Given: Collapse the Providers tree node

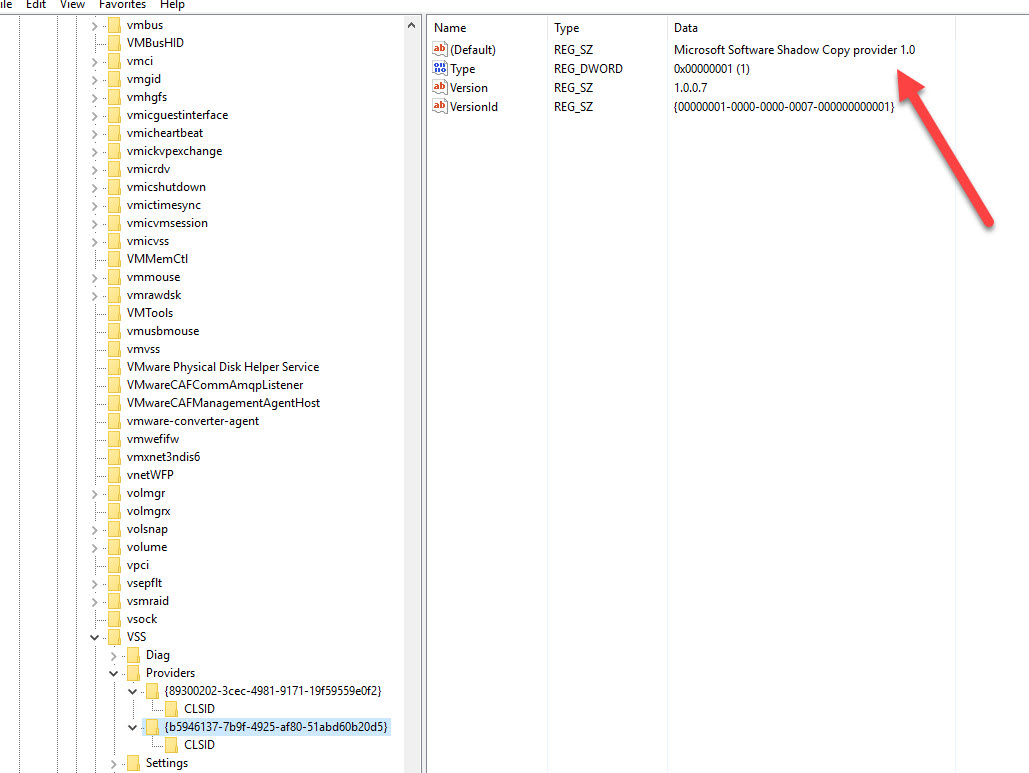Looking at the screenshot, I should (x=113, y=672).
